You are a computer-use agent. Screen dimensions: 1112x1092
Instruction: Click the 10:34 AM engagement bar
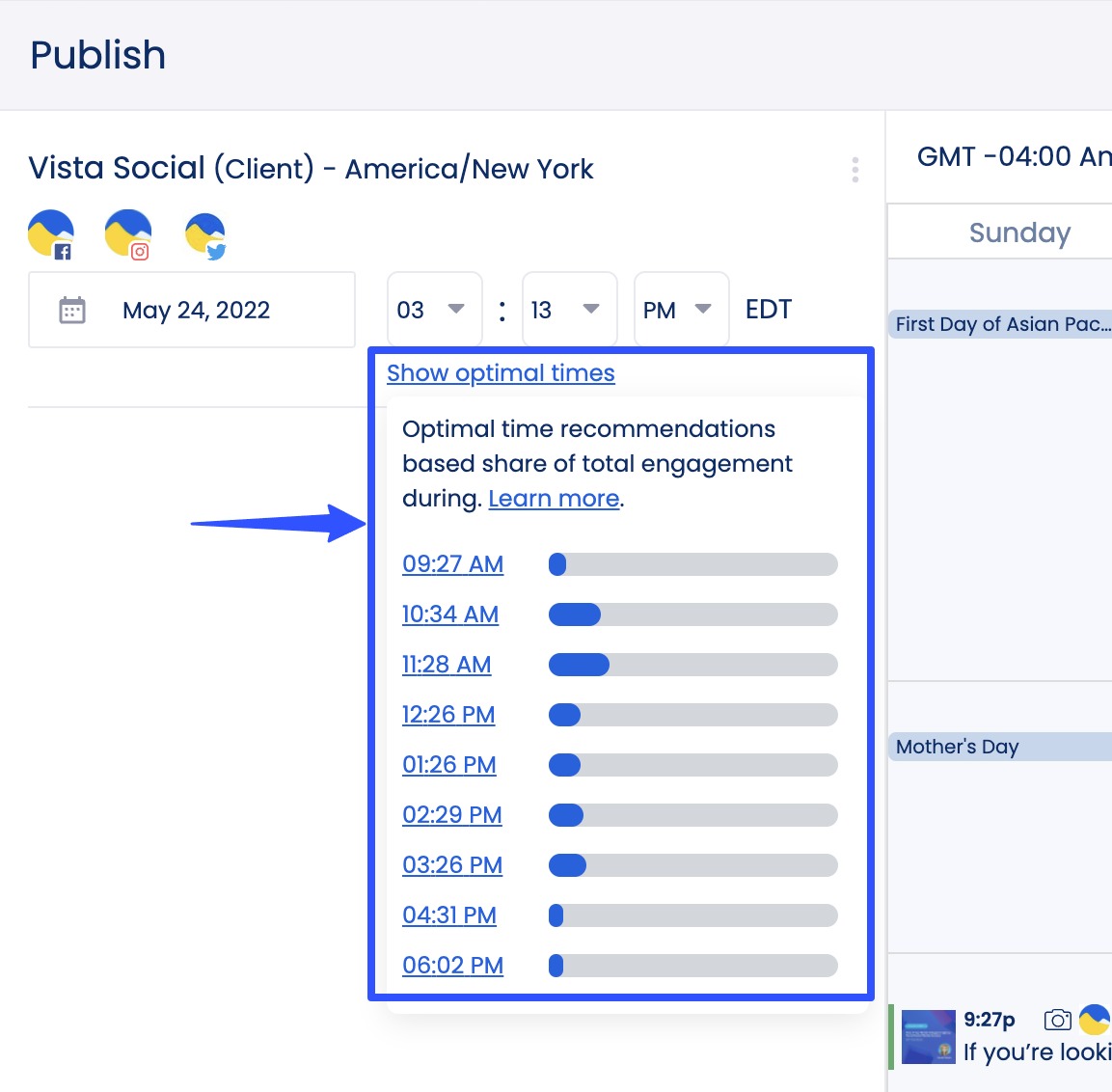coord(692,614)
